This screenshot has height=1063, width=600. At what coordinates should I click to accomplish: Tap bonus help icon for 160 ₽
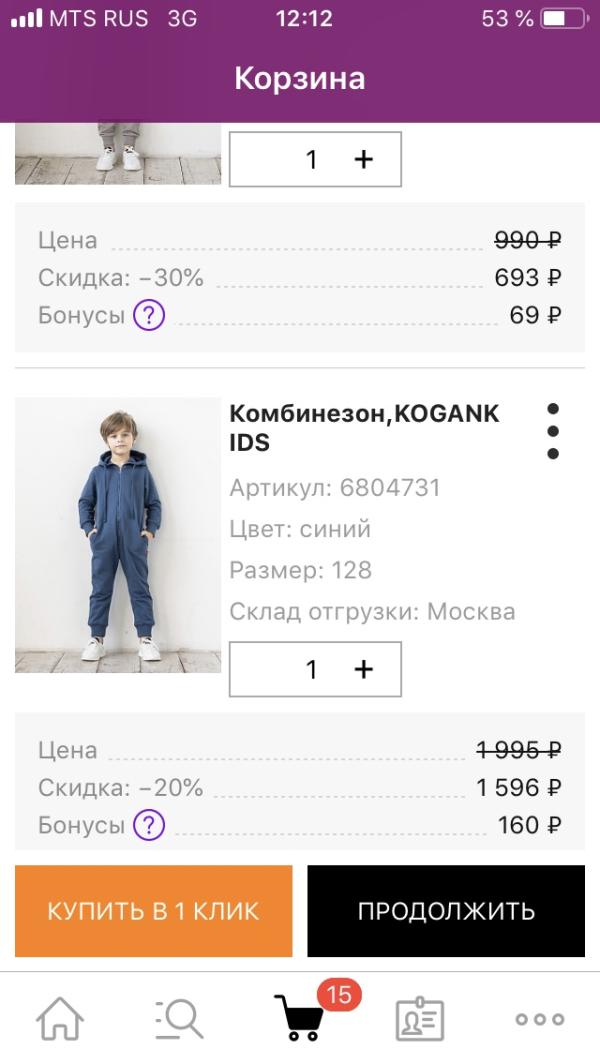pos(149,825)
